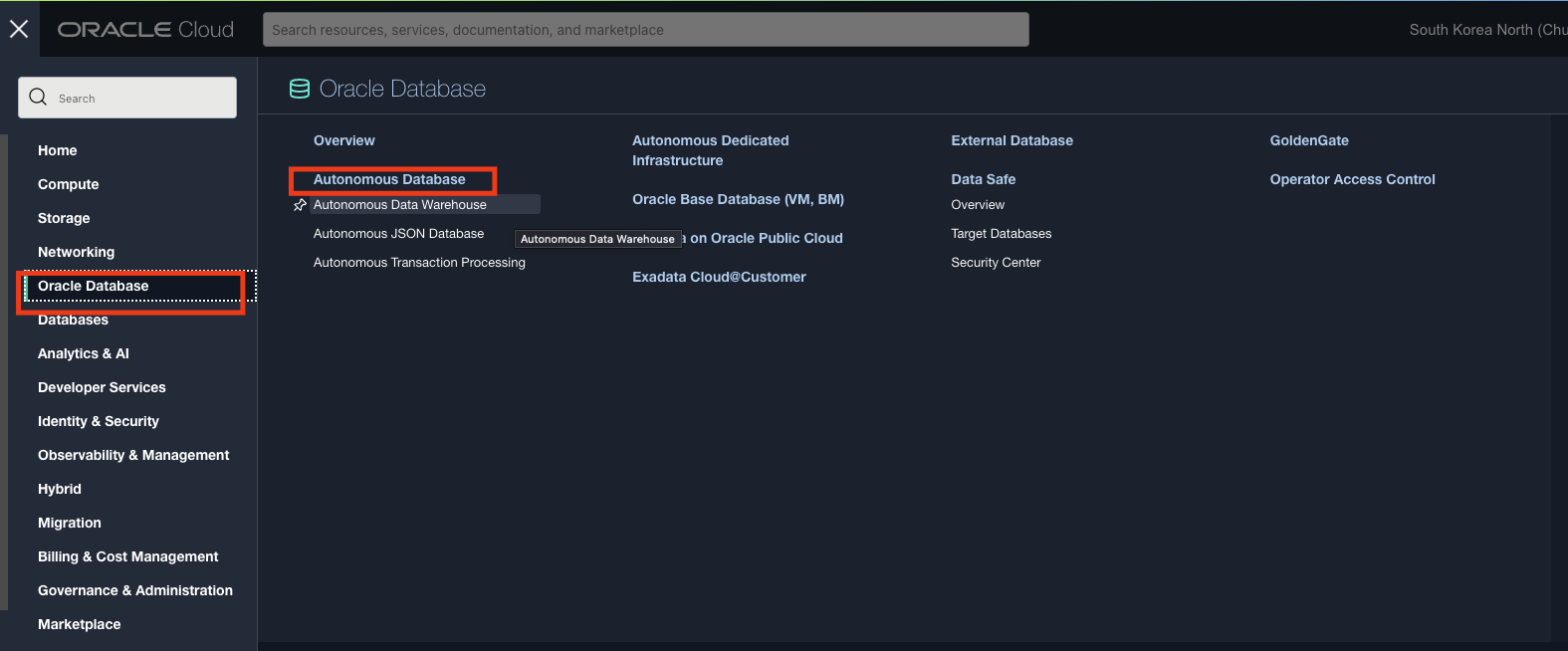Open Oracle Base Database (VM, BM) link
This screenshot has height=651, width=1568.
click(x=738, y=199)
